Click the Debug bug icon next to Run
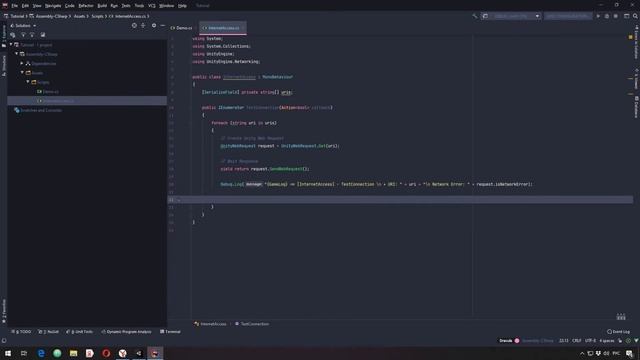Viewport: 640px width, 360px height. click(x=607, y=16)
